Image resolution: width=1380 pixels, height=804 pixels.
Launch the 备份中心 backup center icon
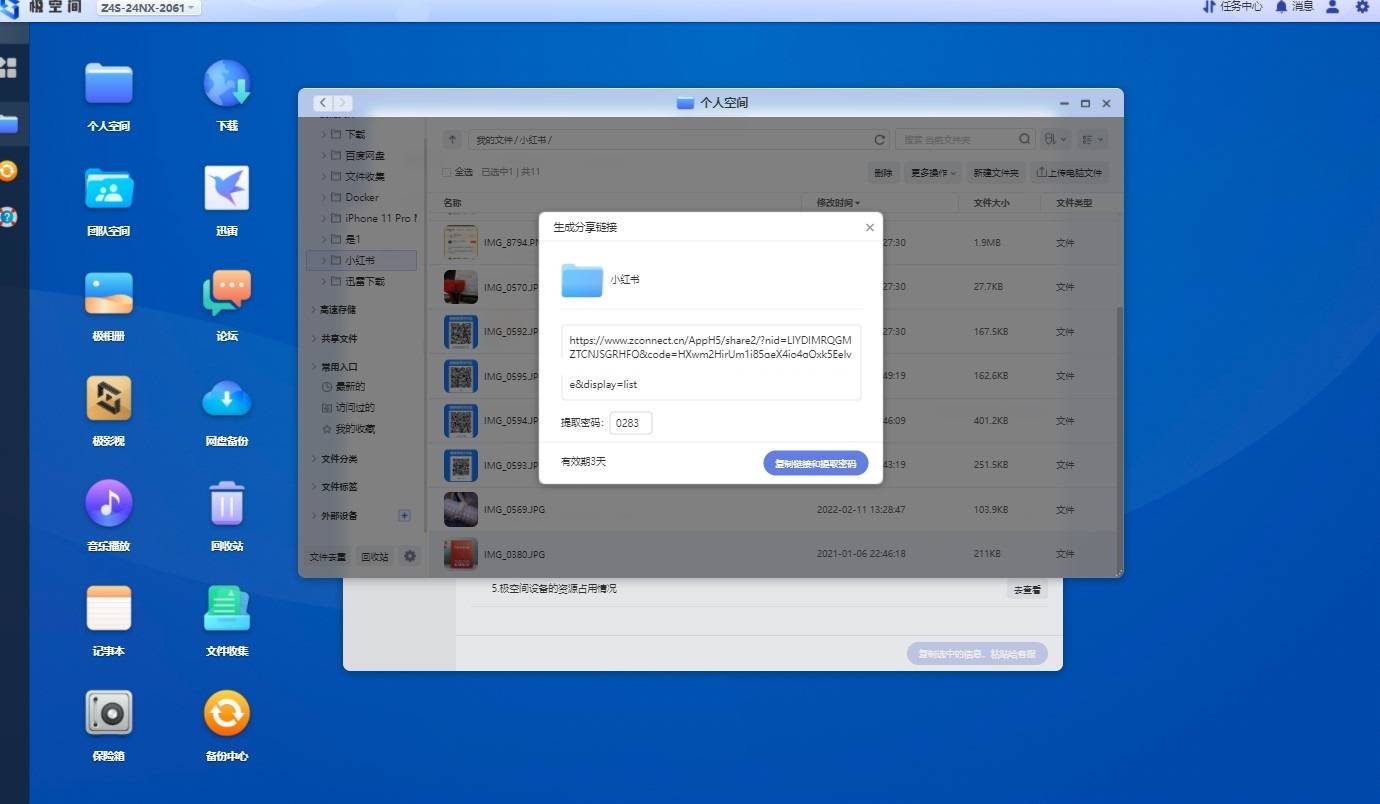(227, 714)
